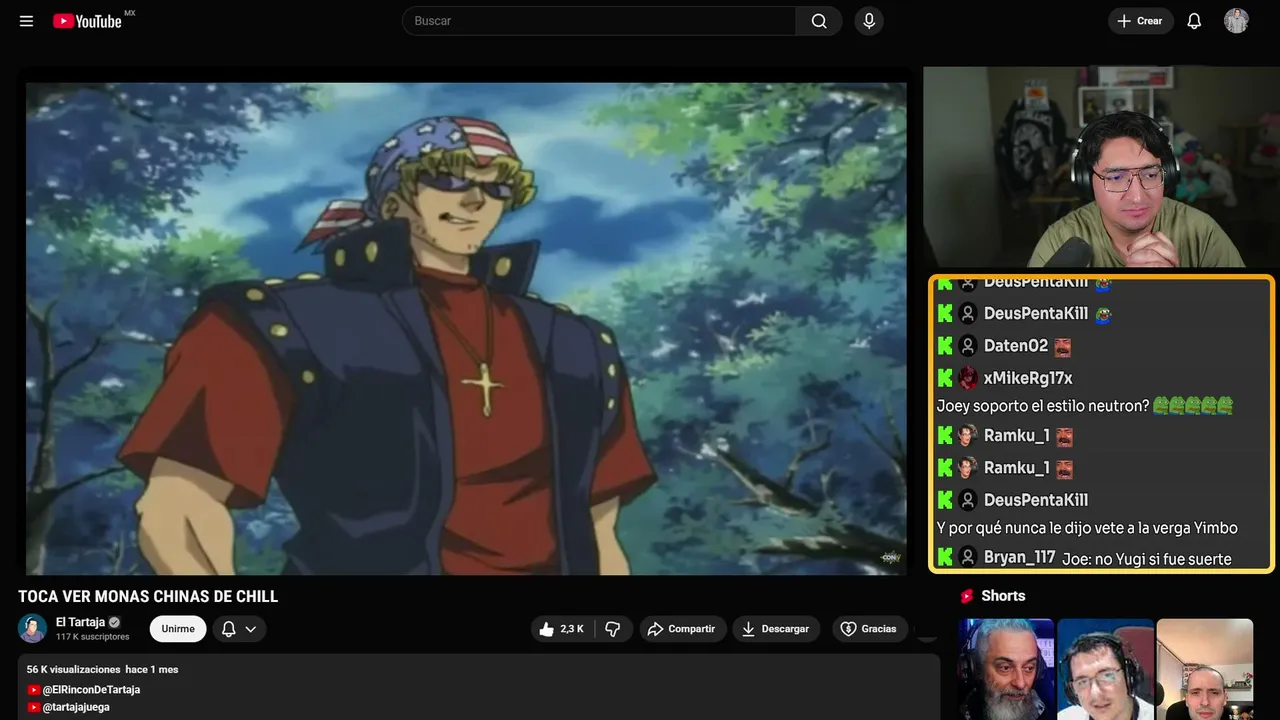This screenshot has width=1280, height=720.
Task: Click chat username Daten02
Action: pos(1016,346)
